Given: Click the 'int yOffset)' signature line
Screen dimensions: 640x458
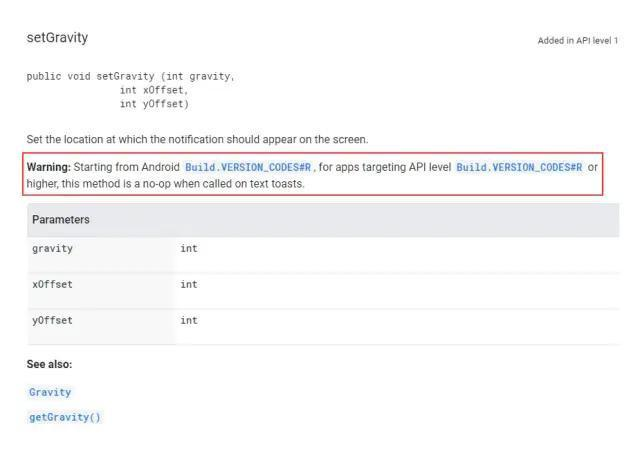Looking at the screenshot, I should coord(154,104).
